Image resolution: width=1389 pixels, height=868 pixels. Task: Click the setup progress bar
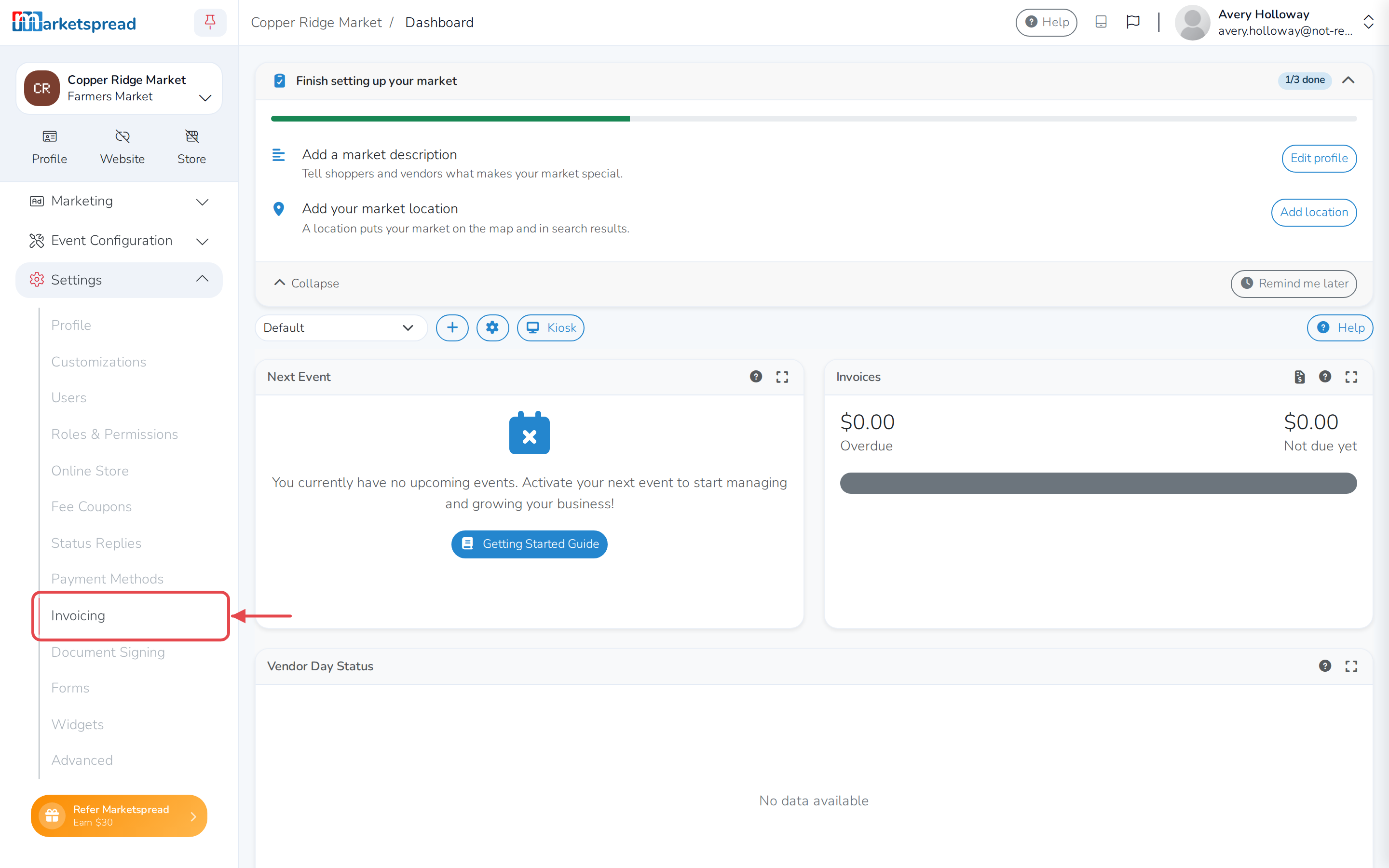tap(814, 119)
